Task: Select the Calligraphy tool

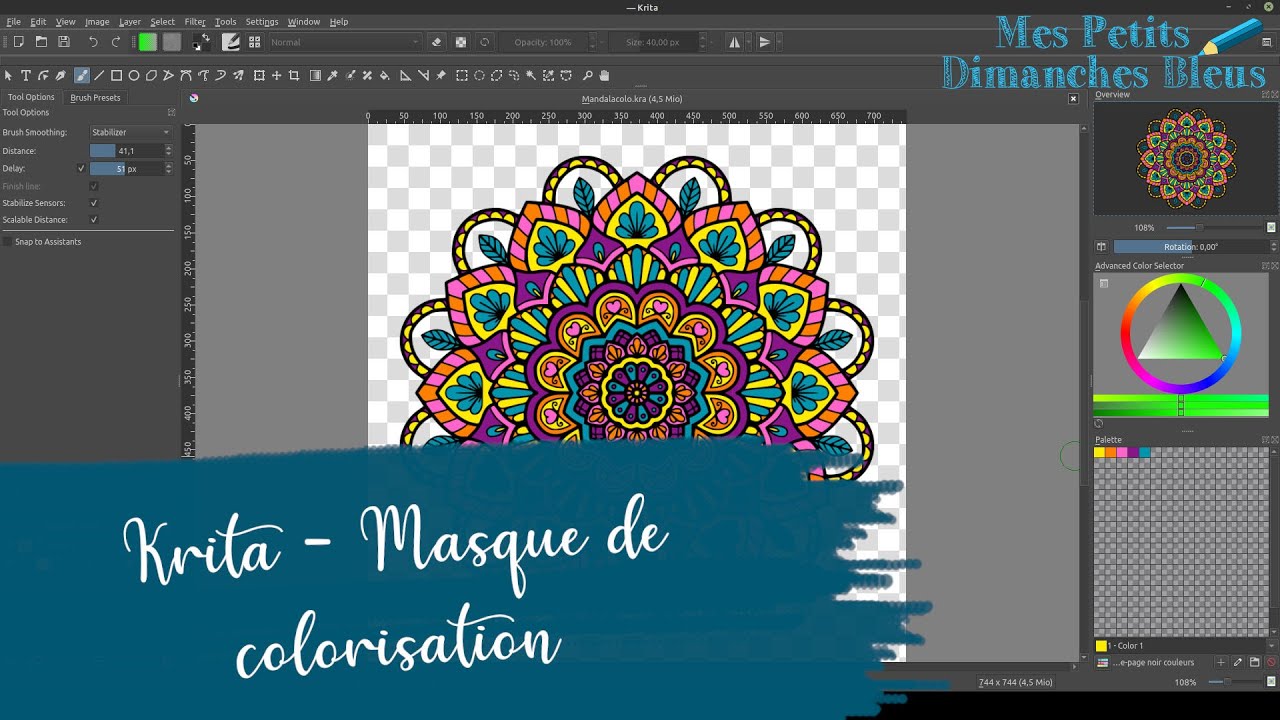Action: pyautogui.click(x=60, y=75)
